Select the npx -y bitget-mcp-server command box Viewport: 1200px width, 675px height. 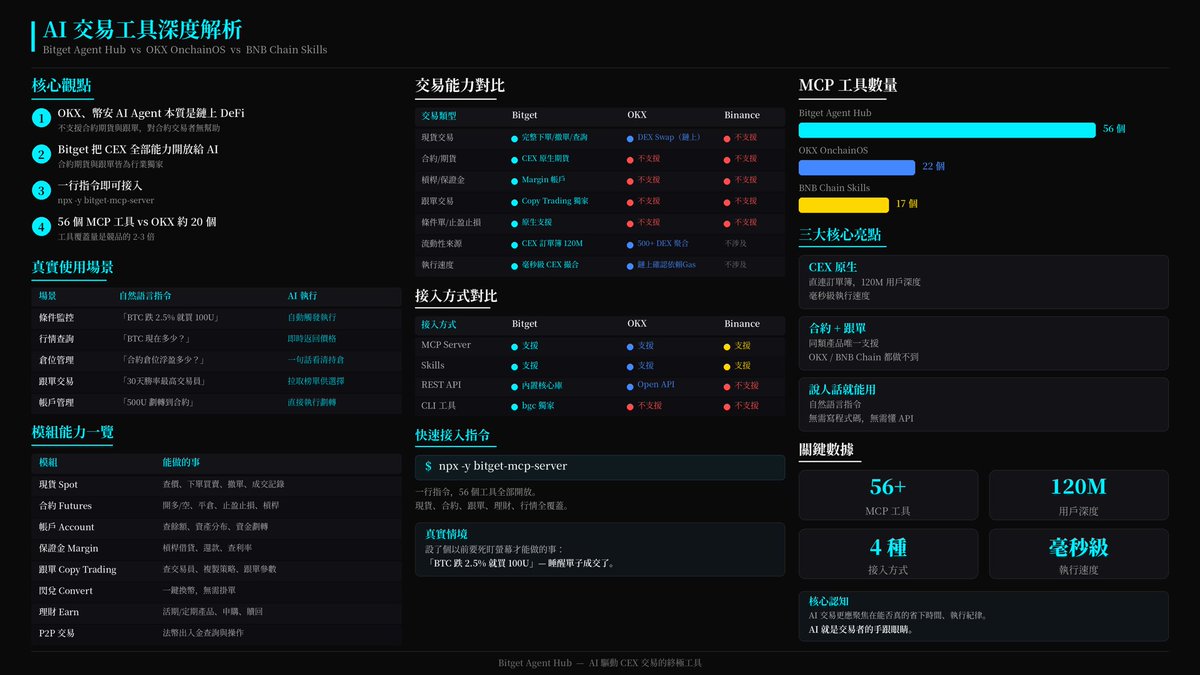tap(600, 467)
